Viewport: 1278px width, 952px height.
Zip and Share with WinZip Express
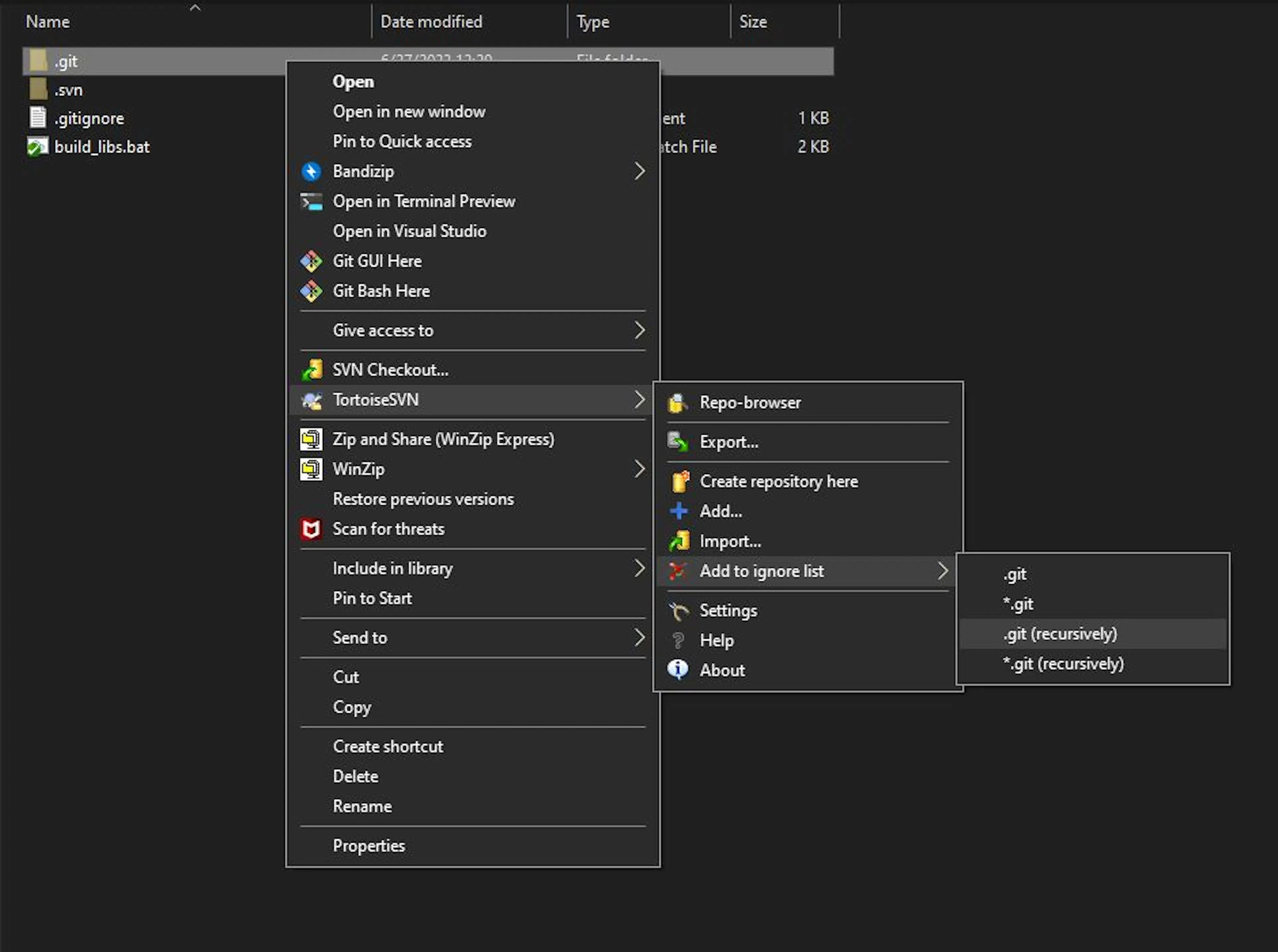[x=444, y=438]
